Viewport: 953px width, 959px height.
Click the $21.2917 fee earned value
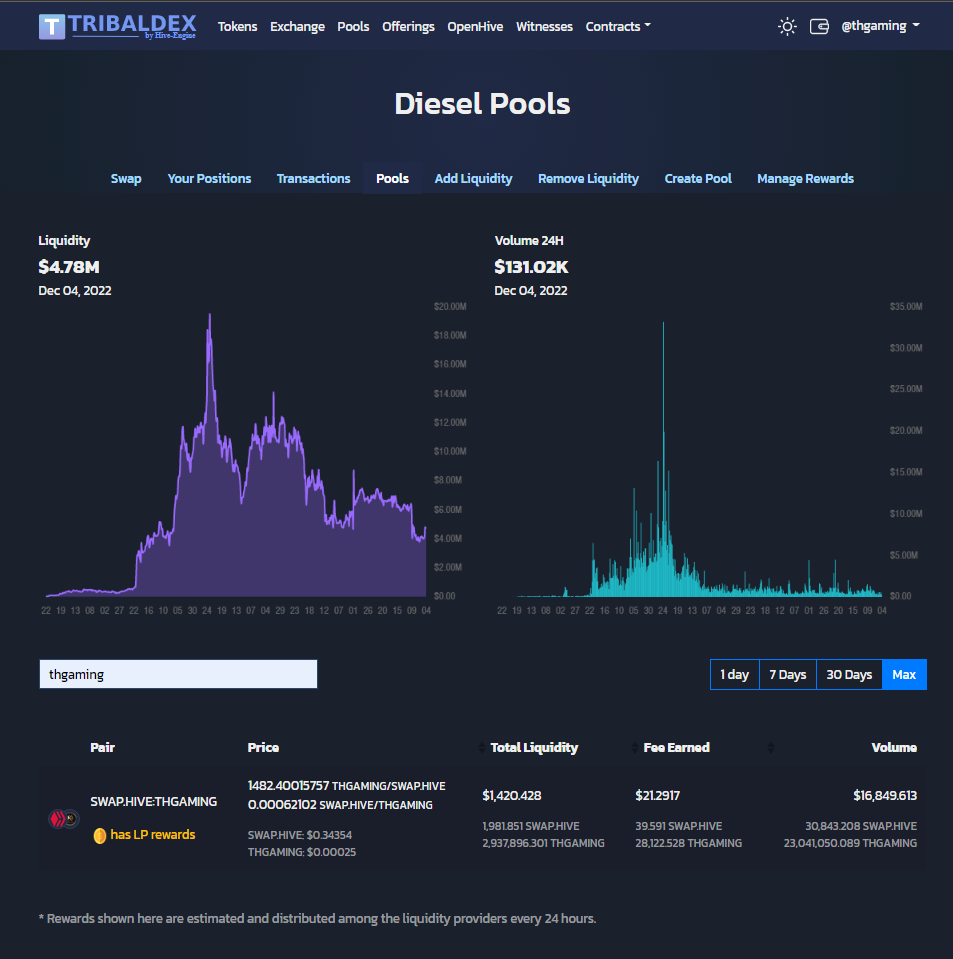(x=658, y=795)
